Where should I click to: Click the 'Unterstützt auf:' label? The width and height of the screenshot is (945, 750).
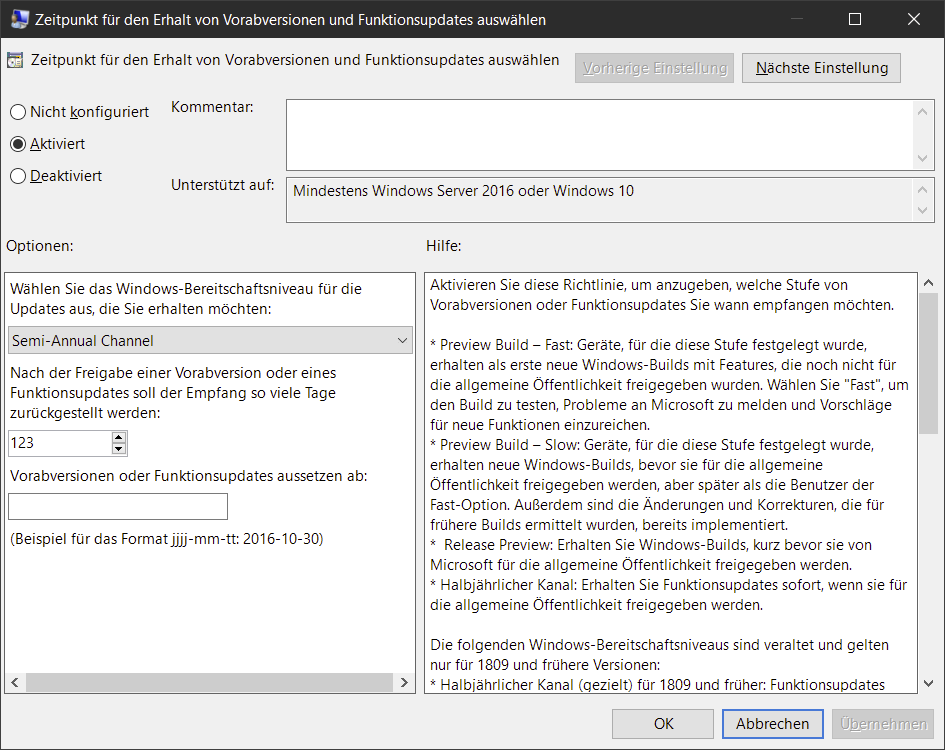pyautogui.click(x=222, y=185)
